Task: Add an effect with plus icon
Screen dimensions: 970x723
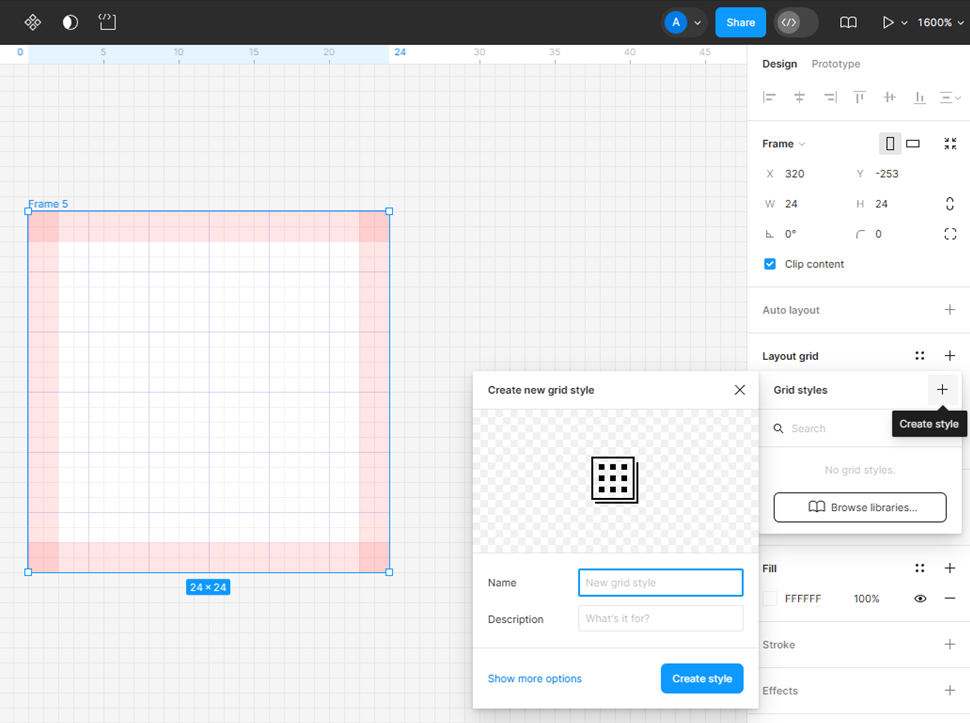Action: [950, 690]
